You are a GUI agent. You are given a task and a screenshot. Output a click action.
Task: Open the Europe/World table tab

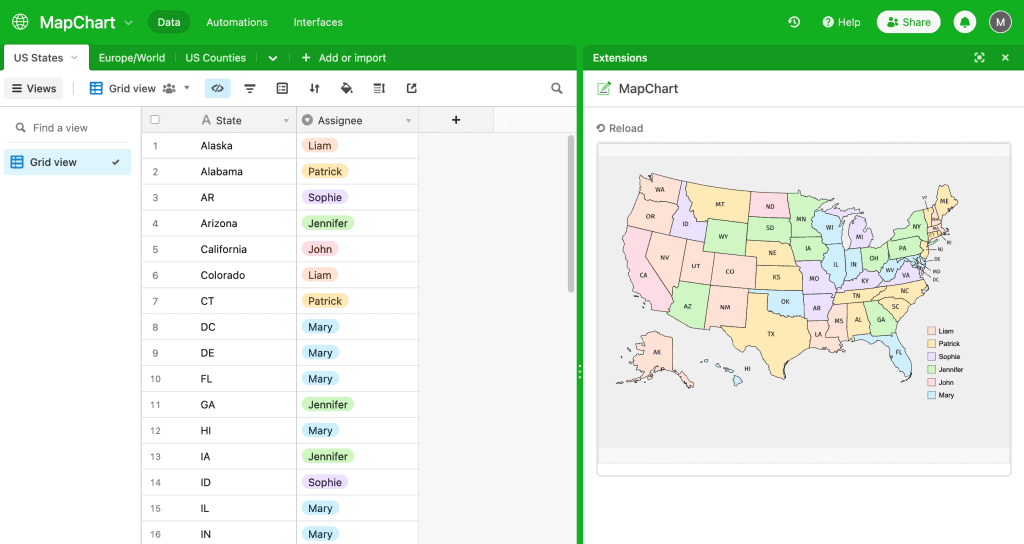coord(132,57)
